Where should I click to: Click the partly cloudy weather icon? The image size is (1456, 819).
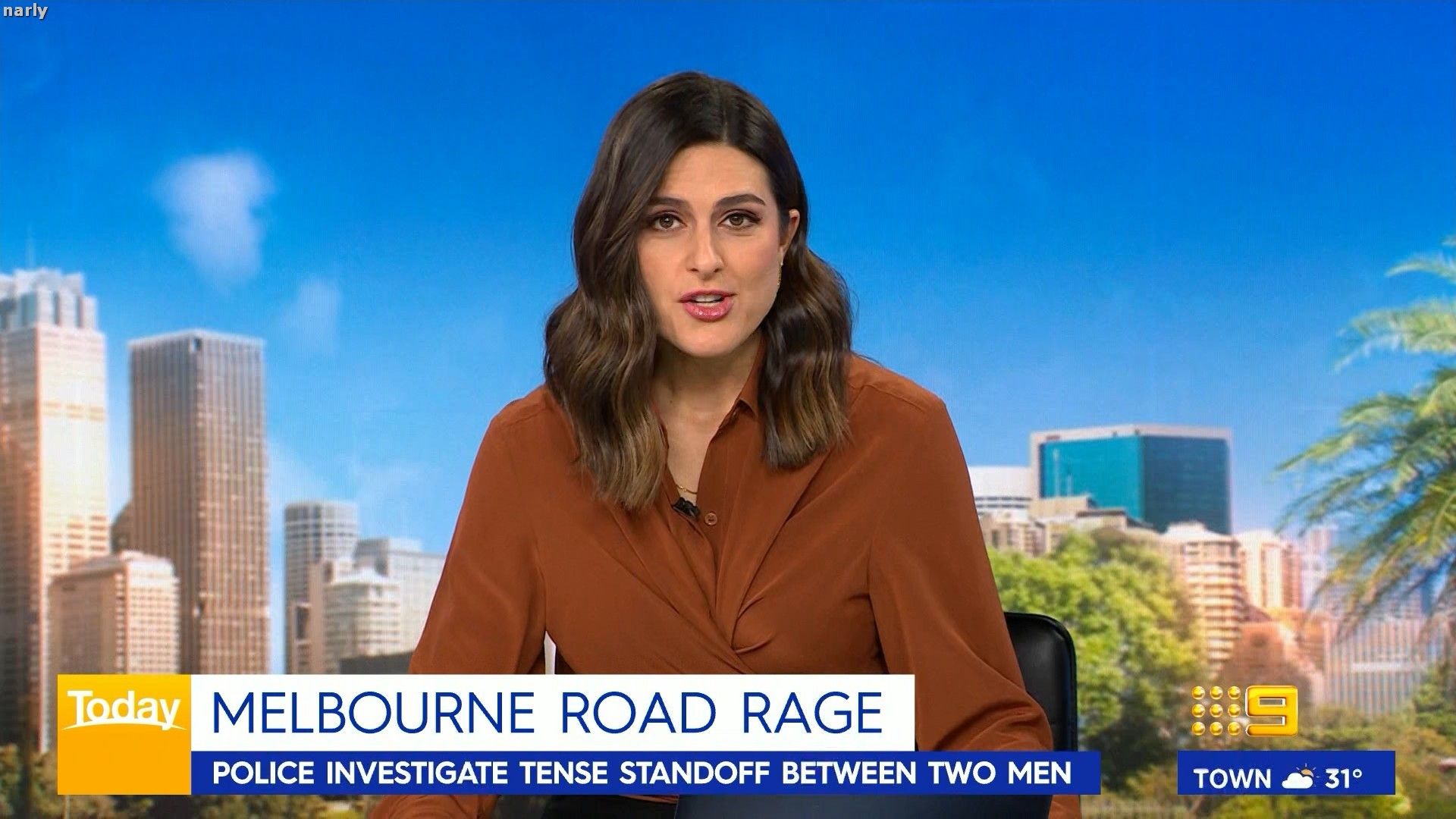1301,778
